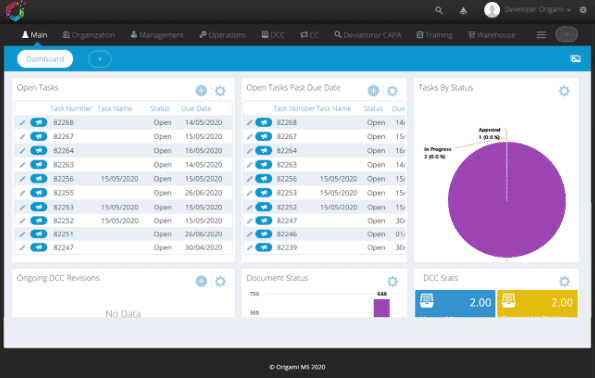Sort Open Tasks by Due Date column

pyautogui.click(x=196, y=109)
